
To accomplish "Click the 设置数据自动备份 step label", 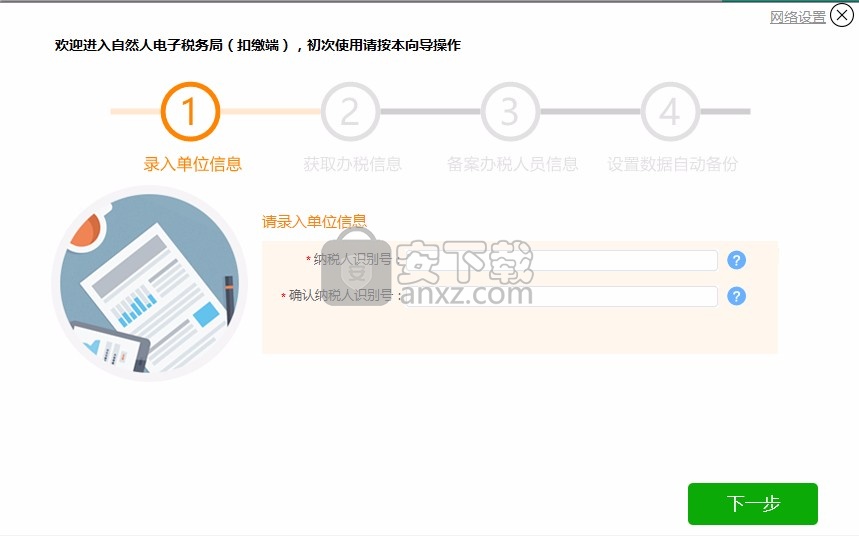I will coord(672,164).
